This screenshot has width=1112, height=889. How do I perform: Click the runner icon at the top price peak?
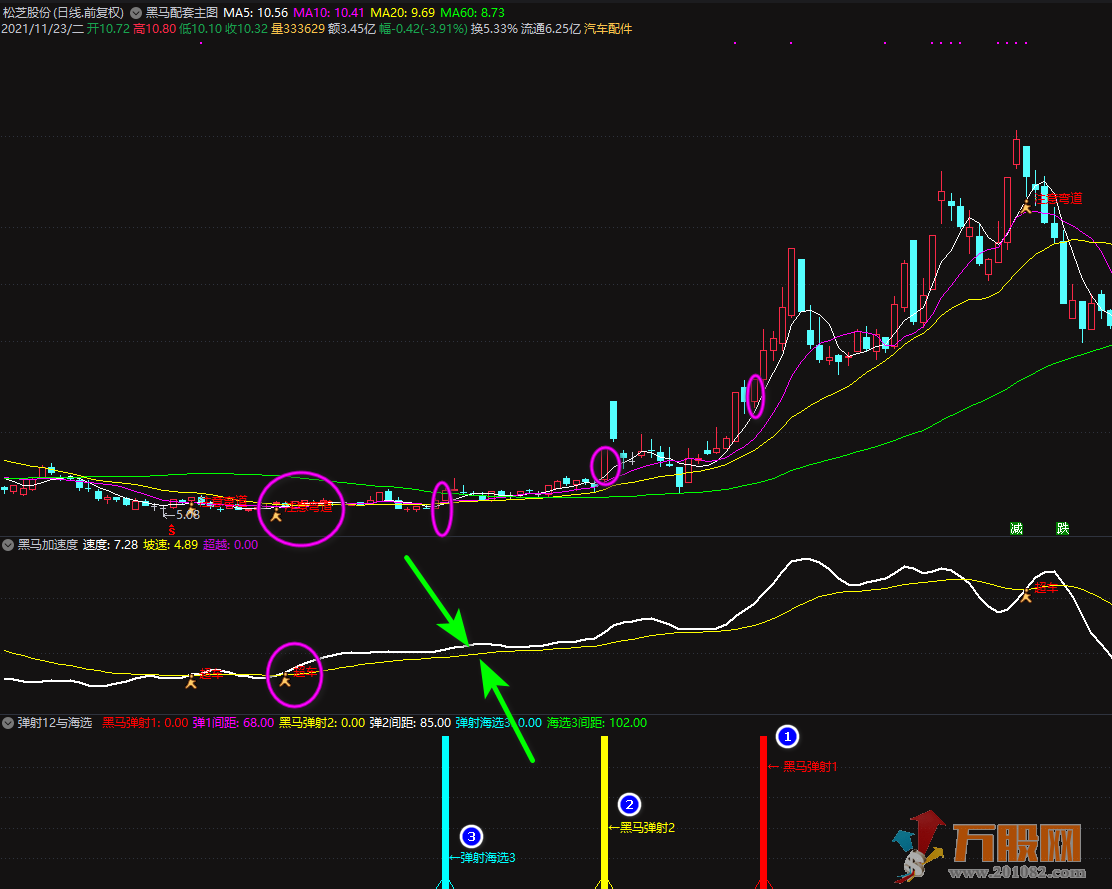1025,208
